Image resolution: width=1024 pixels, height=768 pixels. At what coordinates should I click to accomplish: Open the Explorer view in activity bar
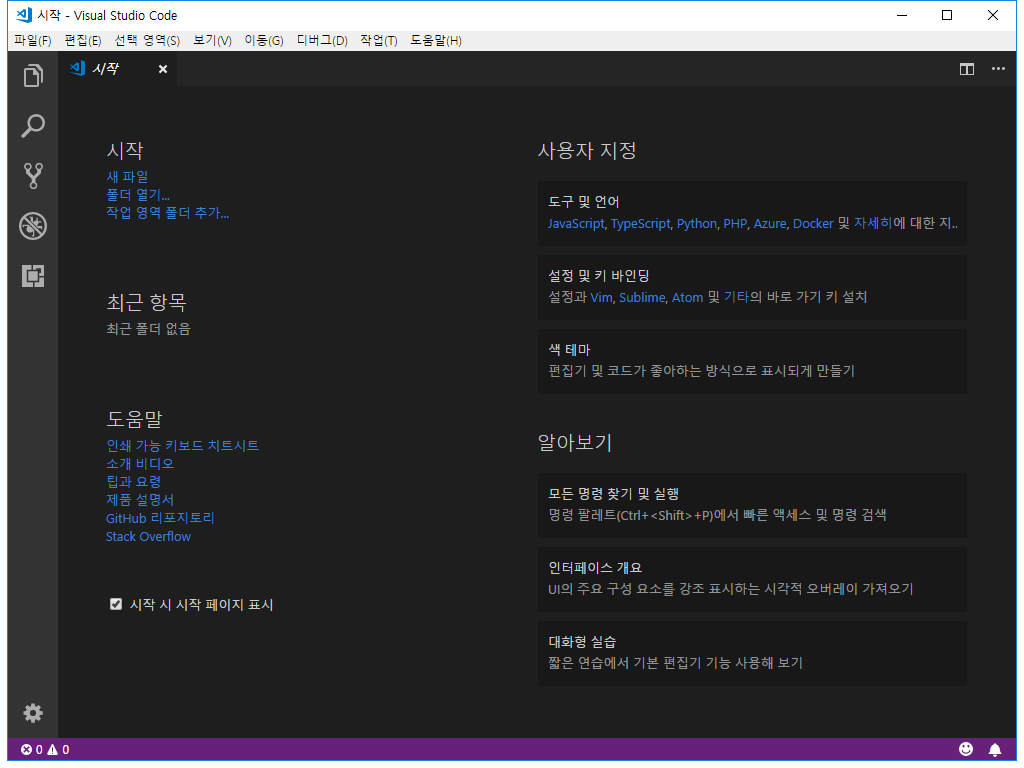coord(33,76)
